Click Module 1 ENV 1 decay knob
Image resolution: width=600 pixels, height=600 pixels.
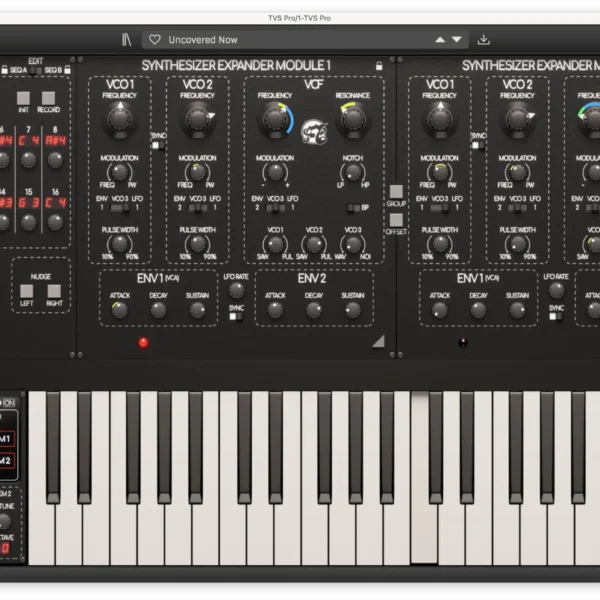tap(158, 310)
